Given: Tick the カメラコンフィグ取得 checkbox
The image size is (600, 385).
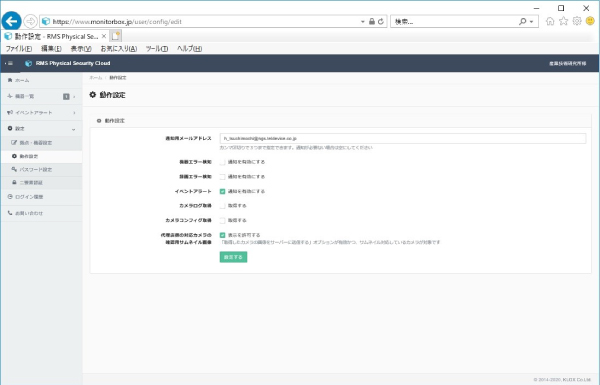Looking at the screenshot, I should click(x=222, y=220).
